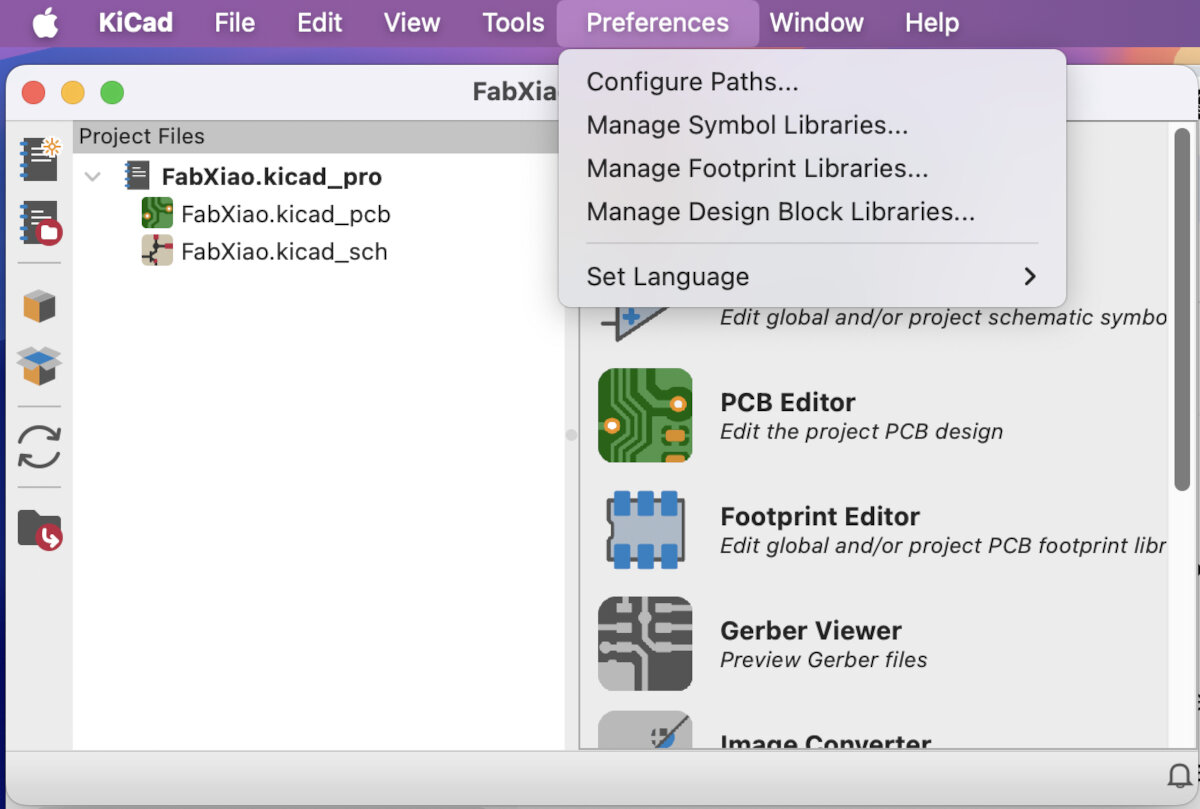1200x809 pixels.
Task: Open the Apple menu
Action: [45, 23]
